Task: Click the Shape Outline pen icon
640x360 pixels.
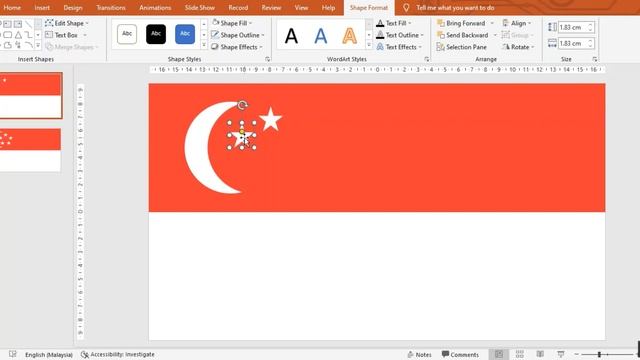Action: coord(215,35)
